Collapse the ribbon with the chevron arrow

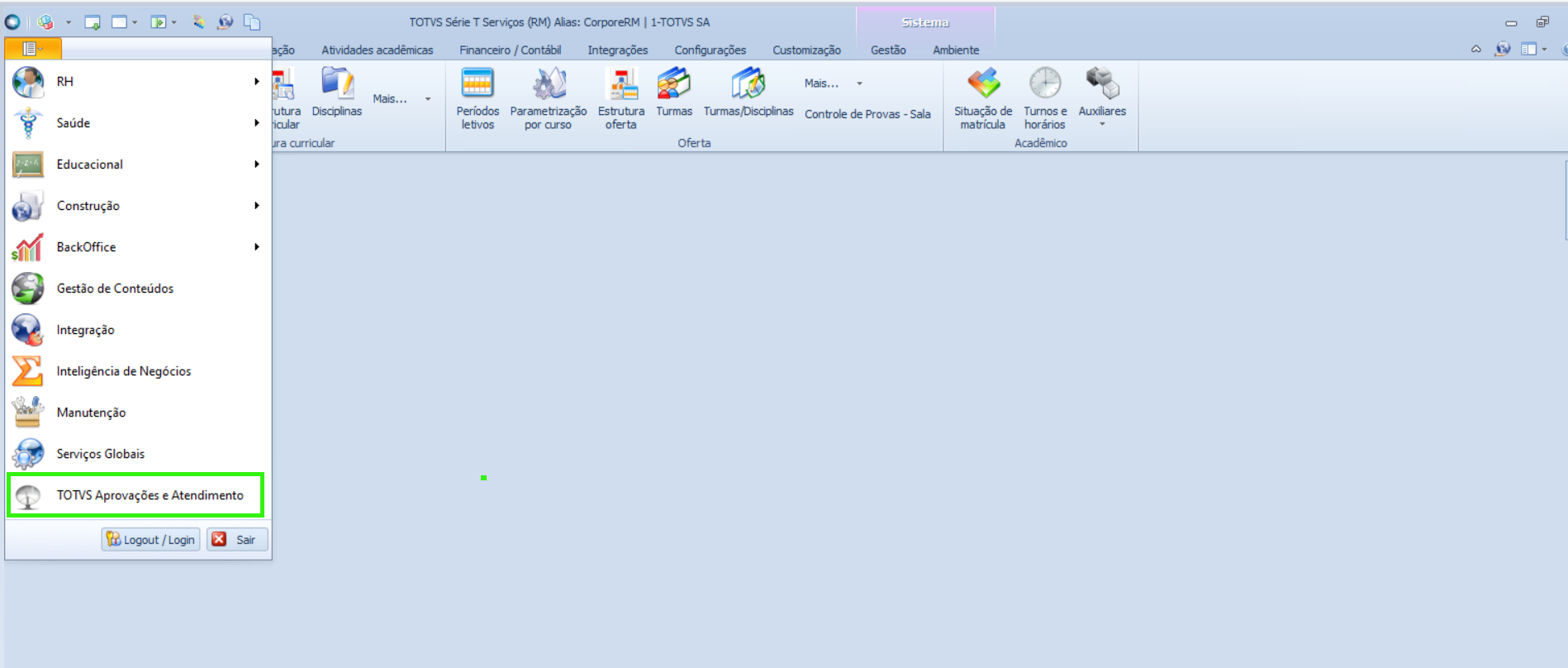tap(1476, 50)
